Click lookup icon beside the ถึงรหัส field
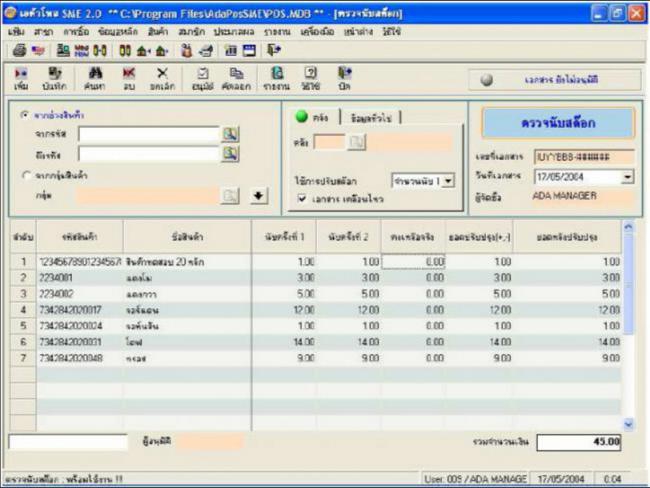The height and width of the screenshot is (488, 650). coord(230,154)
